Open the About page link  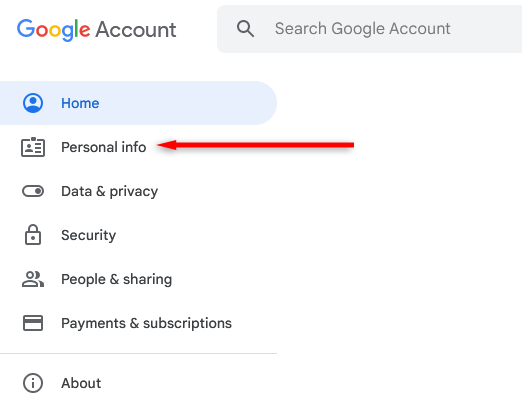click(138, 383)
